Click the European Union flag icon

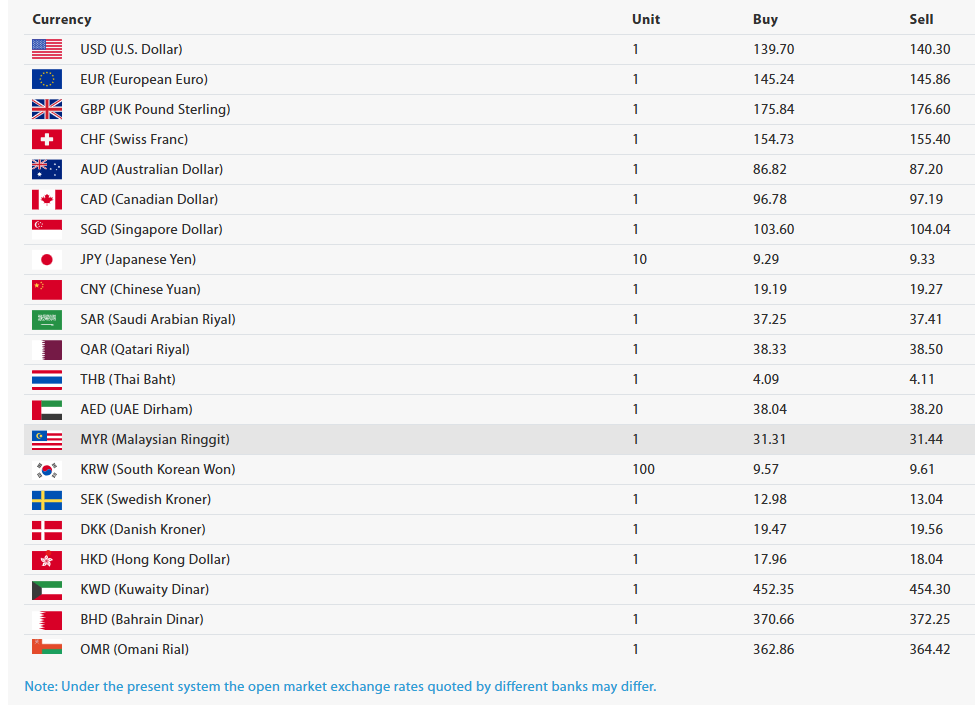click(47, 79)
